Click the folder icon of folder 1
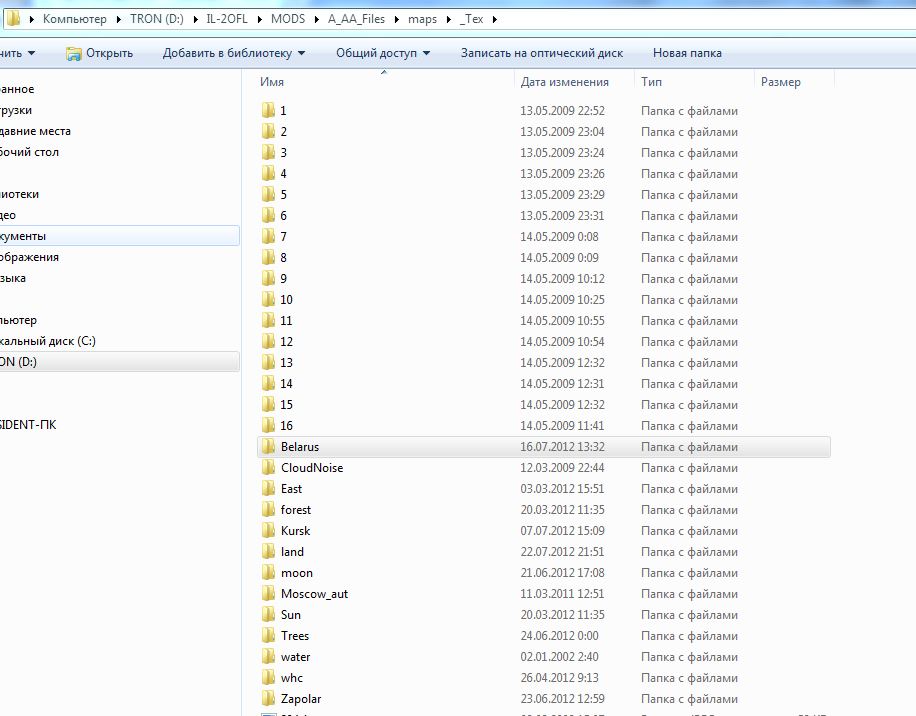Image resolution: width=916 pixels, height=716 pixels. pyautogui.click(x=268, y=110)
